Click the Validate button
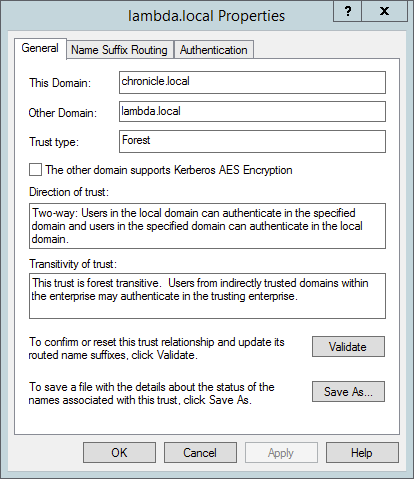This screenshot has height=479, width=414. [x=348, y=347]
